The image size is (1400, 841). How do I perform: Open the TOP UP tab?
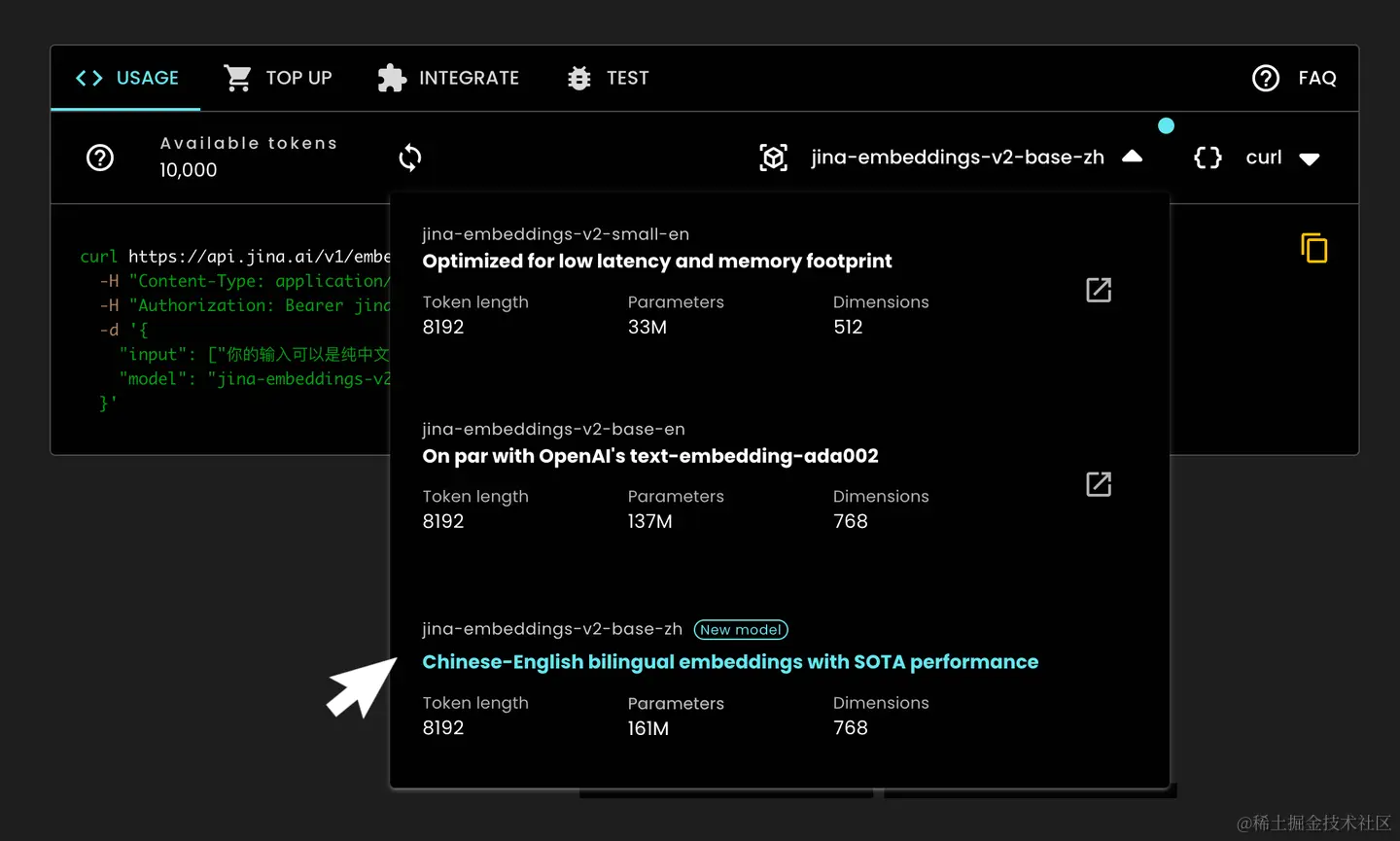pos(278,78)
